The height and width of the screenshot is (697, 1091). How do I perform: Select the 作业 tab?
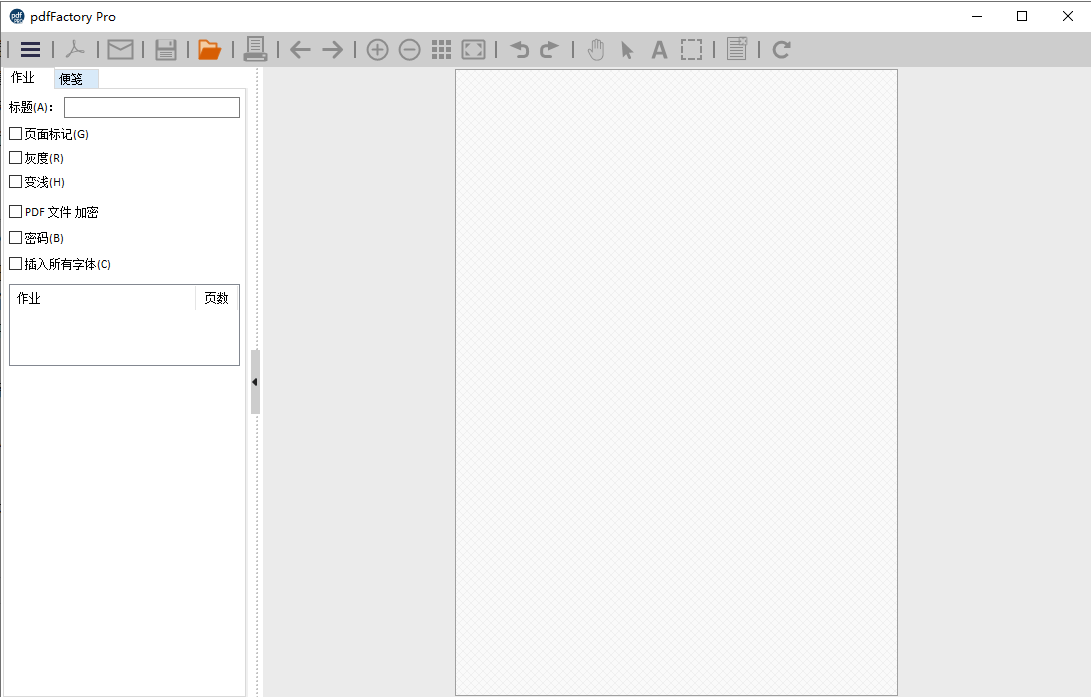(23, 78)
